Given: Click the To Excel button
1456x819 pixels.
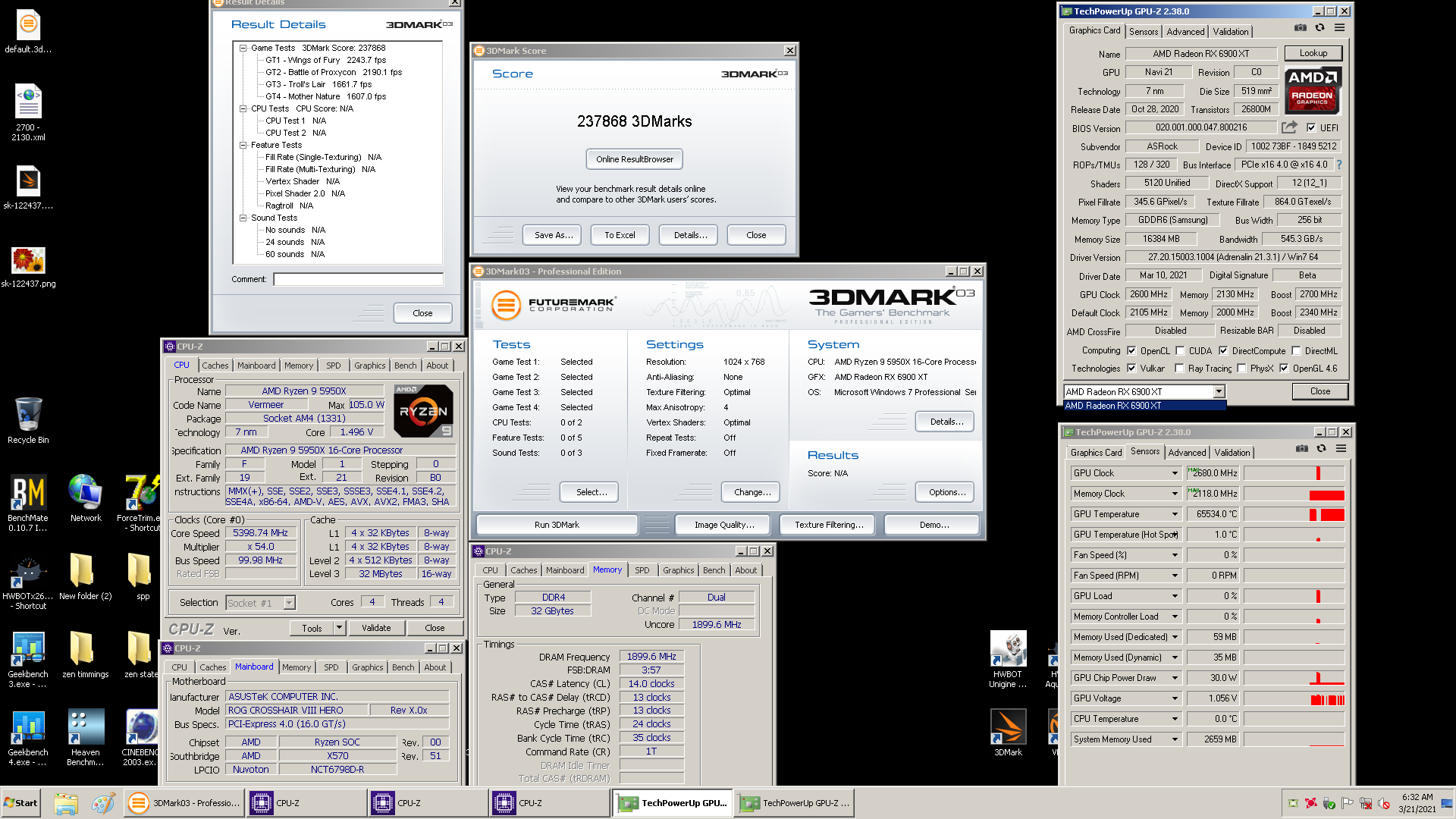Looking at the screenshot, I should point(620,235).
